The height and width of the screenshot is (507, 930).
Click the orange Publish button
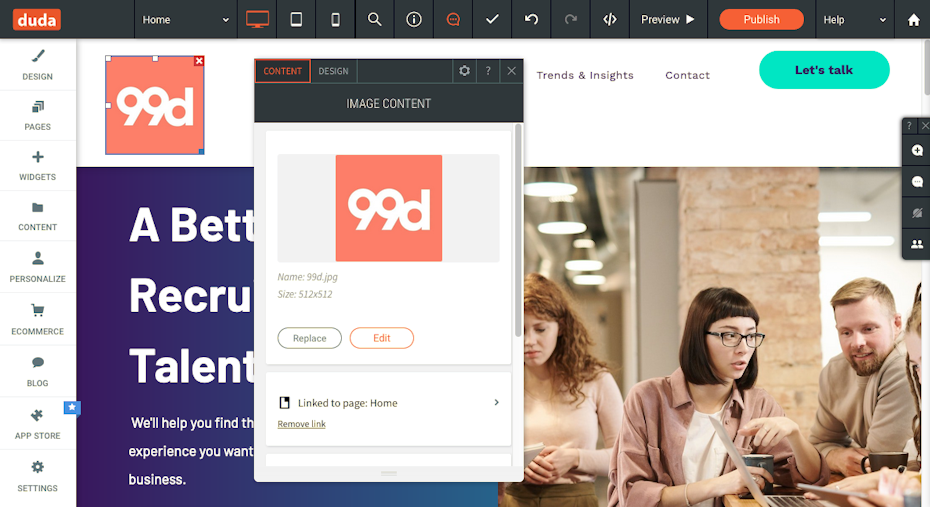pyautogui.click(x=761, y=19)
